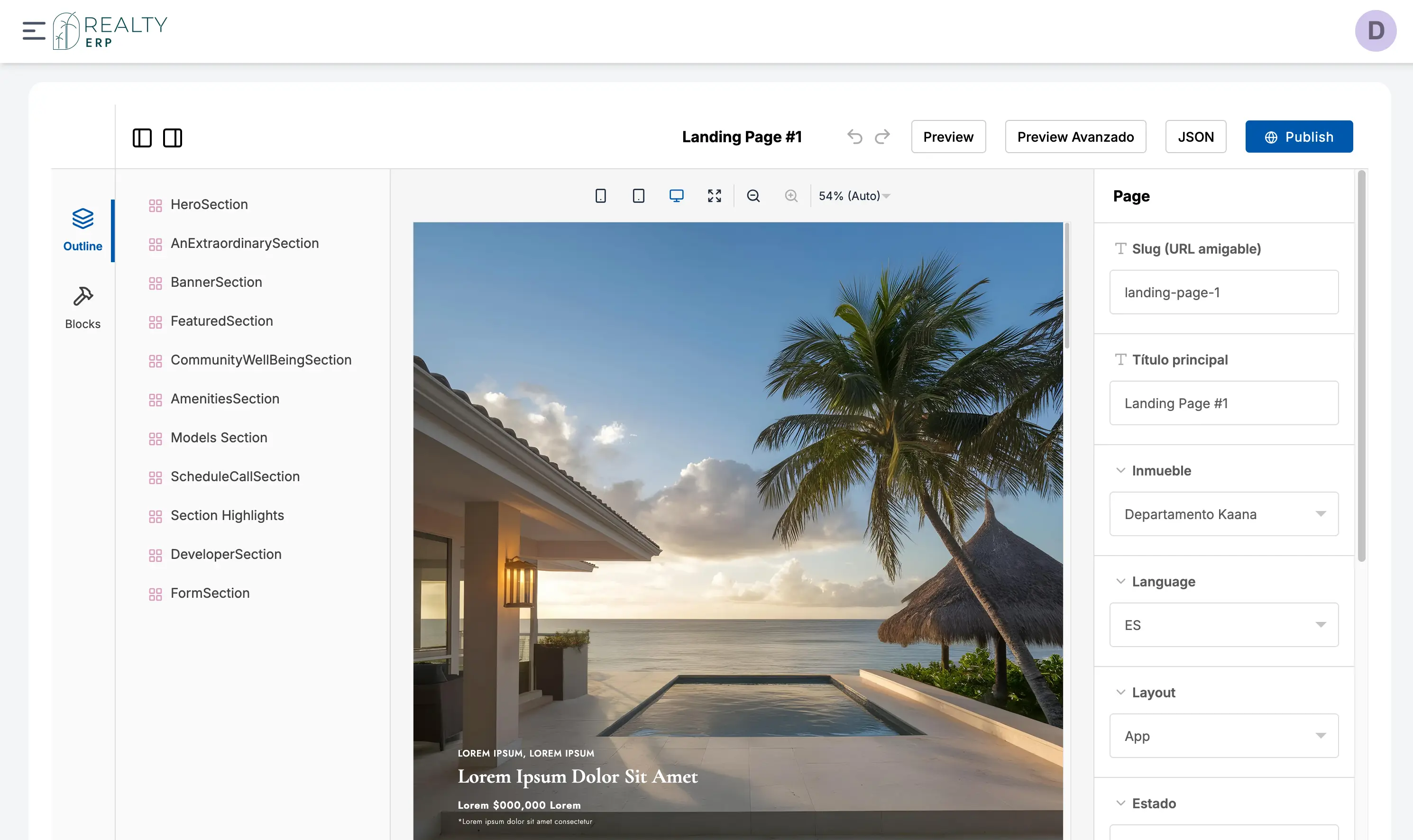The image size is (1413, 840).
Task: Select the desktop viewport icon
Action: pos(676,196)
